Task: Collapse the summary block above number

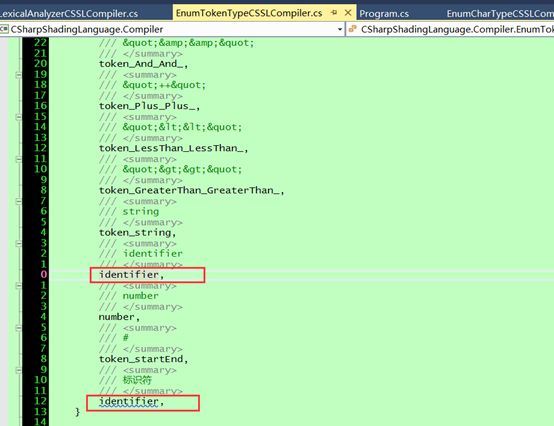Action: [18, 285]
